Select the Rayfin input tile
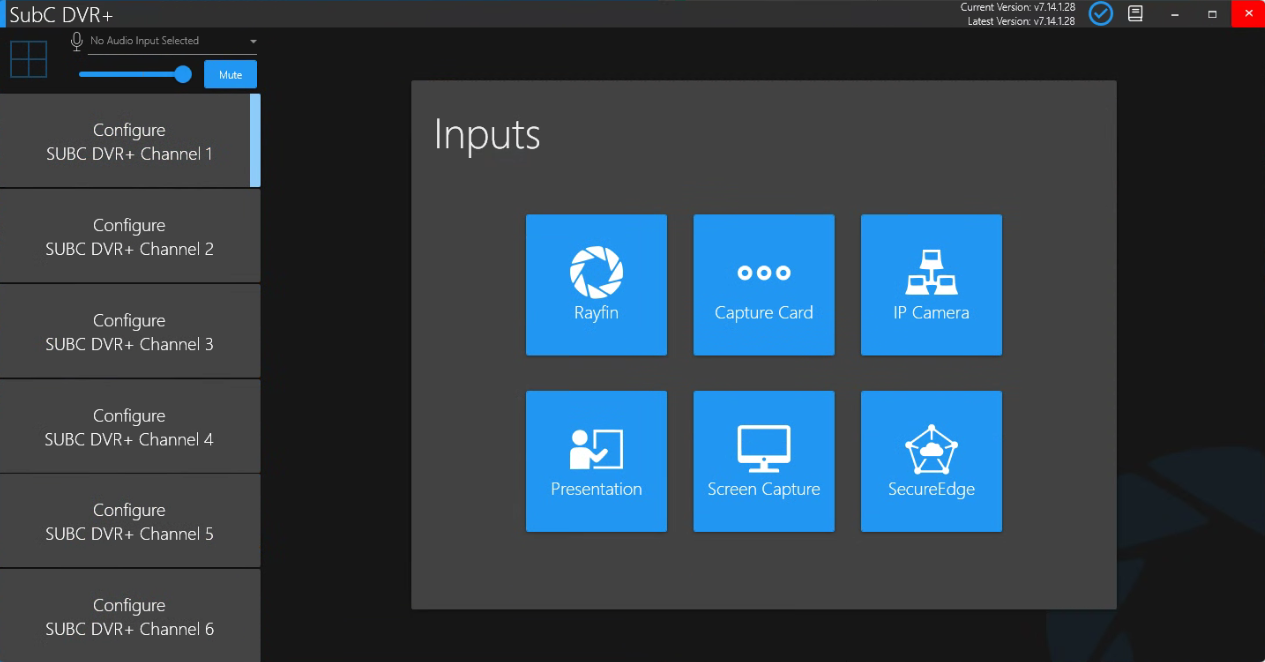Screen dimensions: 1265x662 (x=596, y=284)
